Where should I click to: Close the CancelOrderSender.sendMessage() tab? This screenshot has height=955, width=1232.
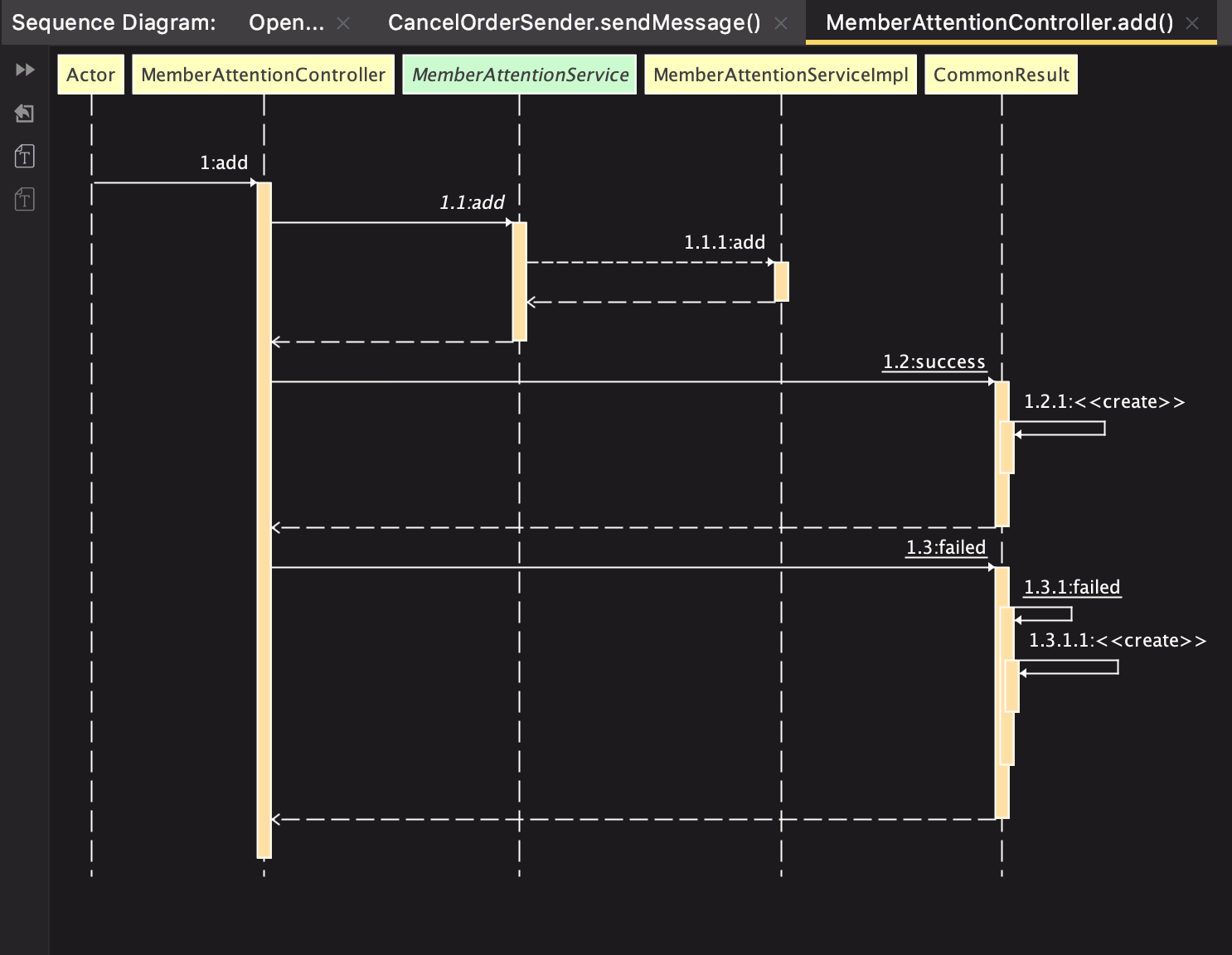(x=781, y=23)
